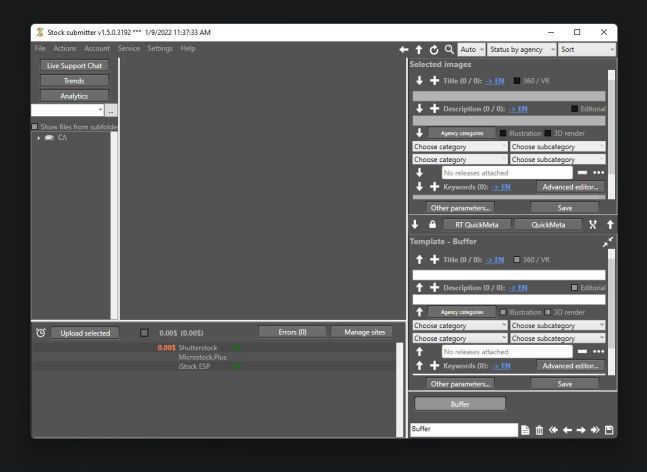
Task: Click the Upload selected button
Action: click(85, 333)
